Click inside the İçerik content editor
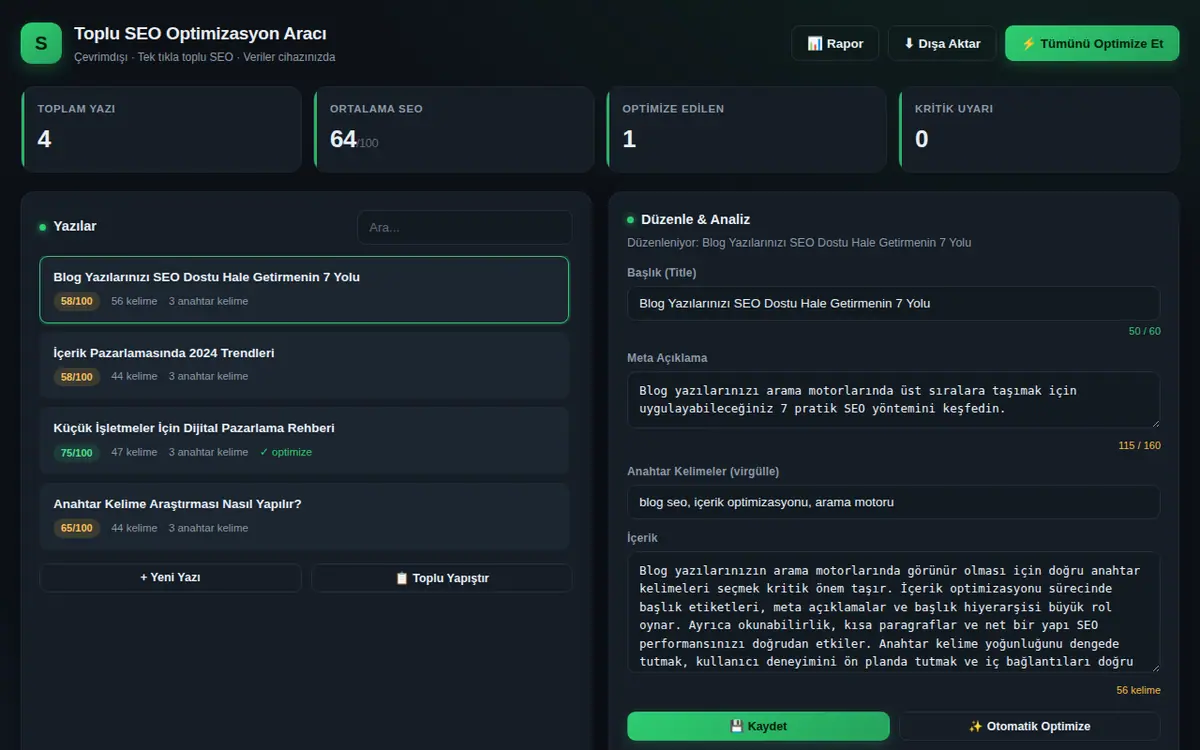1200x750 pixels. (x=894, y=612)
